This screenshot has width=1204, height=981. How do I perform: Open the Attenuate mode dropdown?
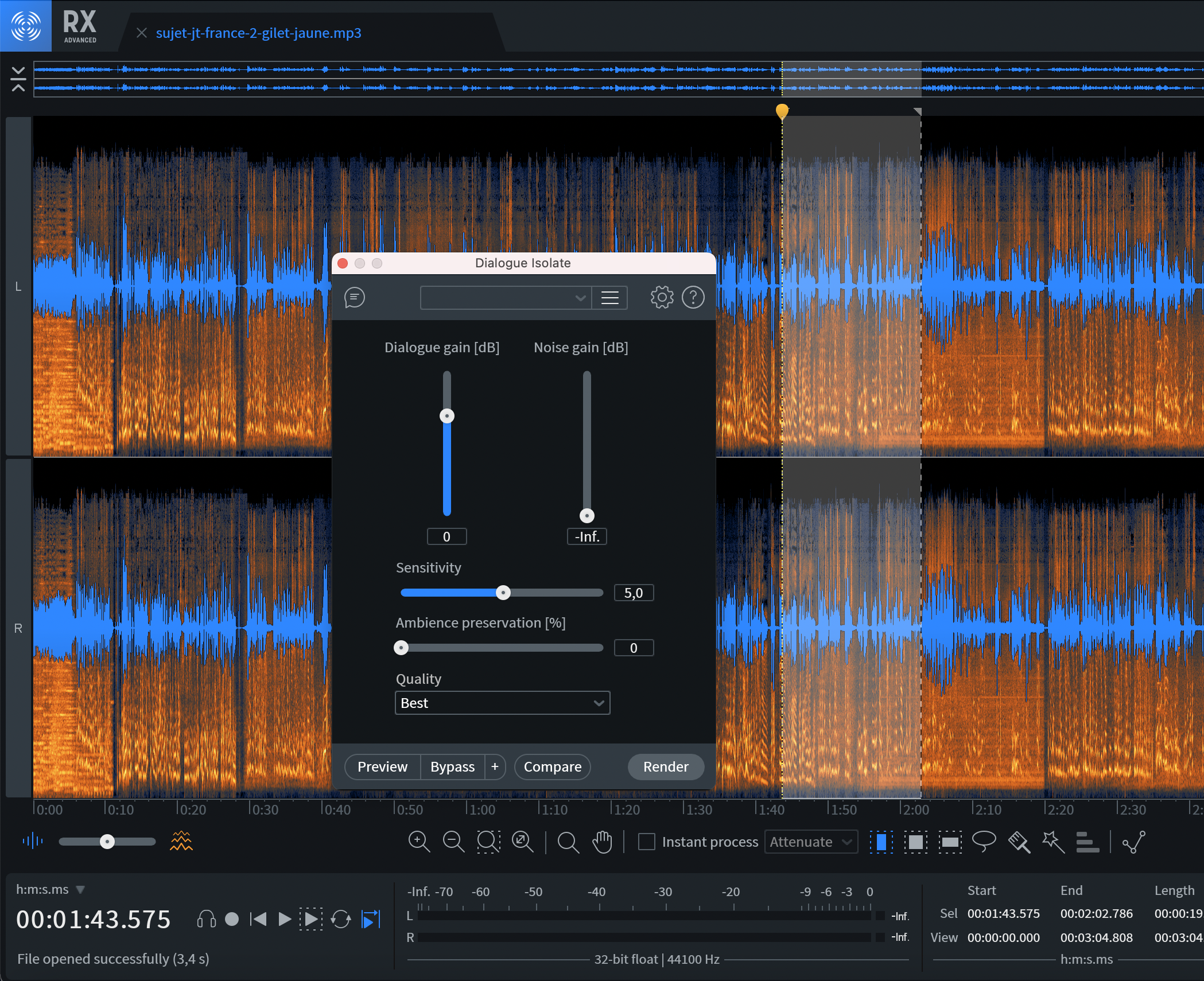pos(810,842)
